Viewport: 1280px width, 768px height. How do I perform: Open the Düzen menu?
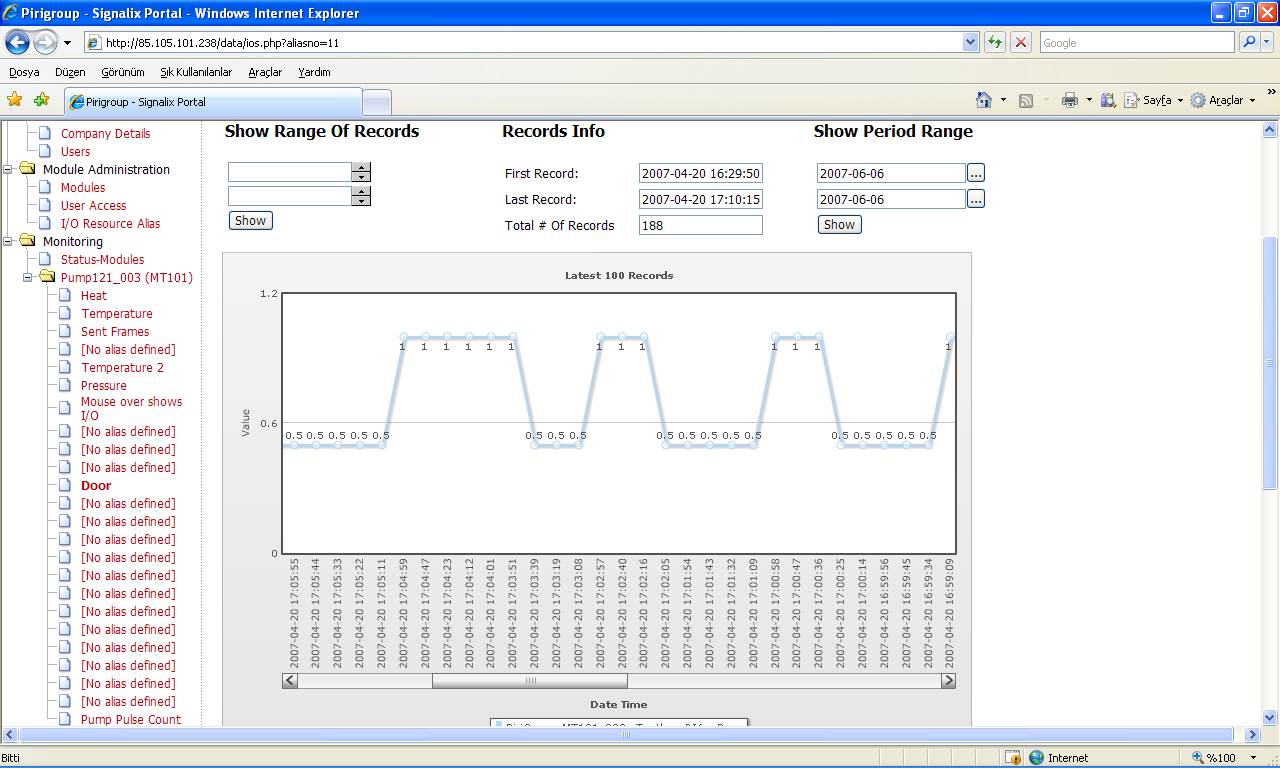(x=70, y=72)
